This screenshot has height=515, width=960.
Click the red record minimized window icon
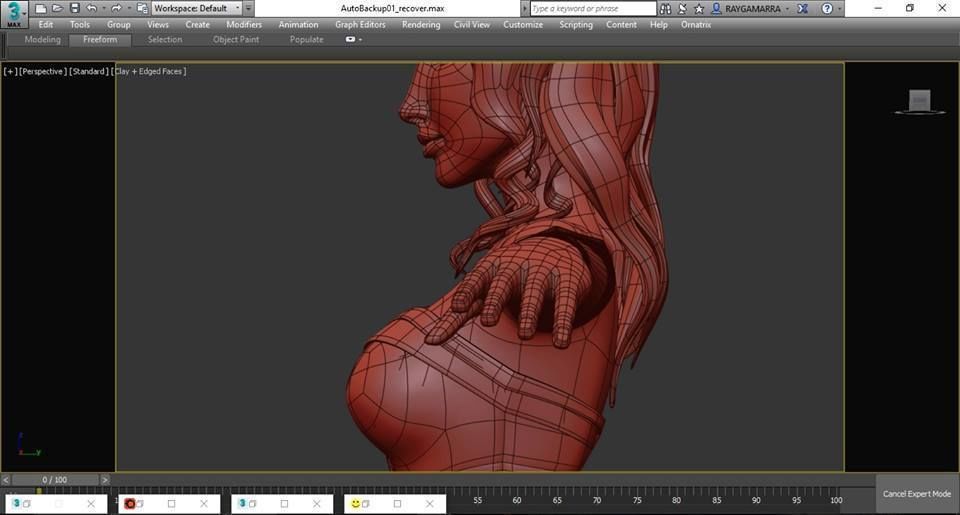tap(129, 503)
